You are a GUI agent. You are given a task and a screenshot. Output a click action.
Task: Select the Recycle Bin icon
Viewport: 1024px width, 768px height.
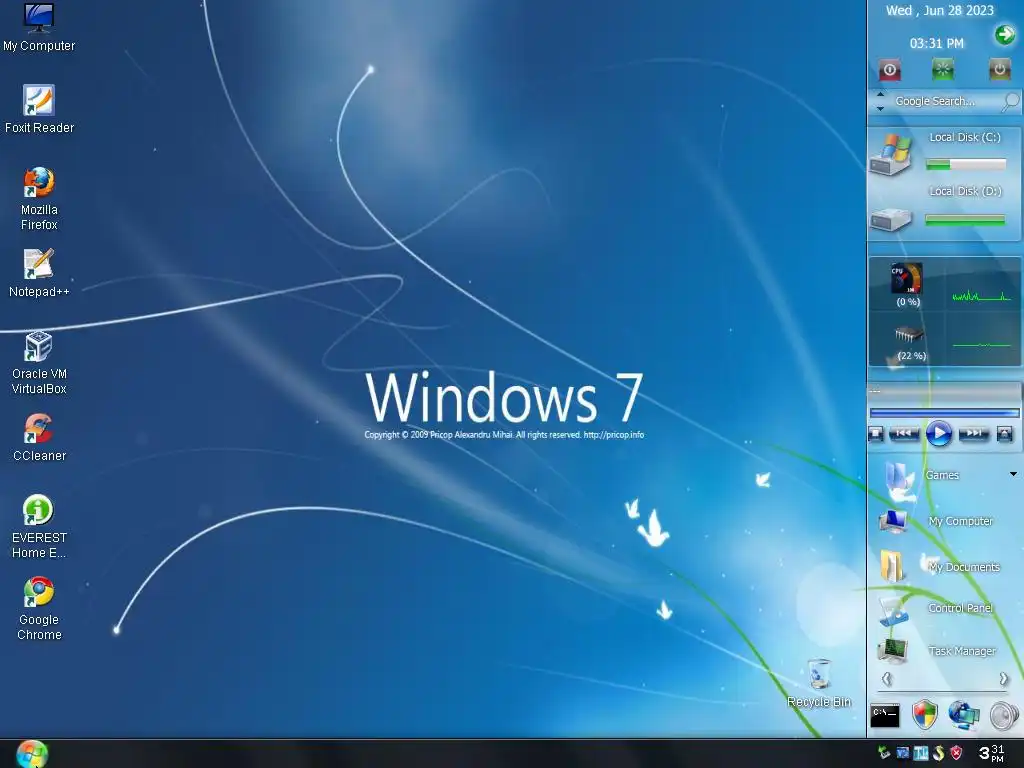click(819, 683)
